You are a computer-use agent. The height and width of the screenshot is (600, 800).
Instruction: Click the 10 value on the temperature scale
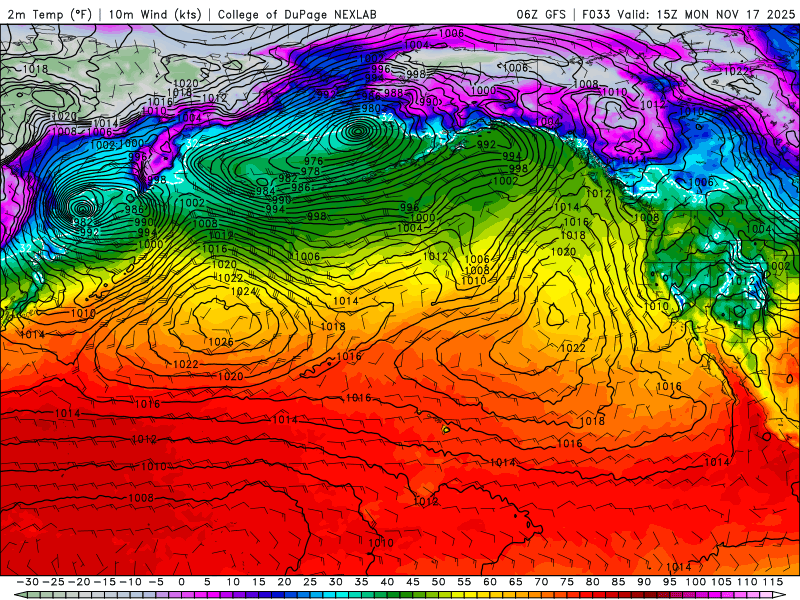[x=233, y=582]
